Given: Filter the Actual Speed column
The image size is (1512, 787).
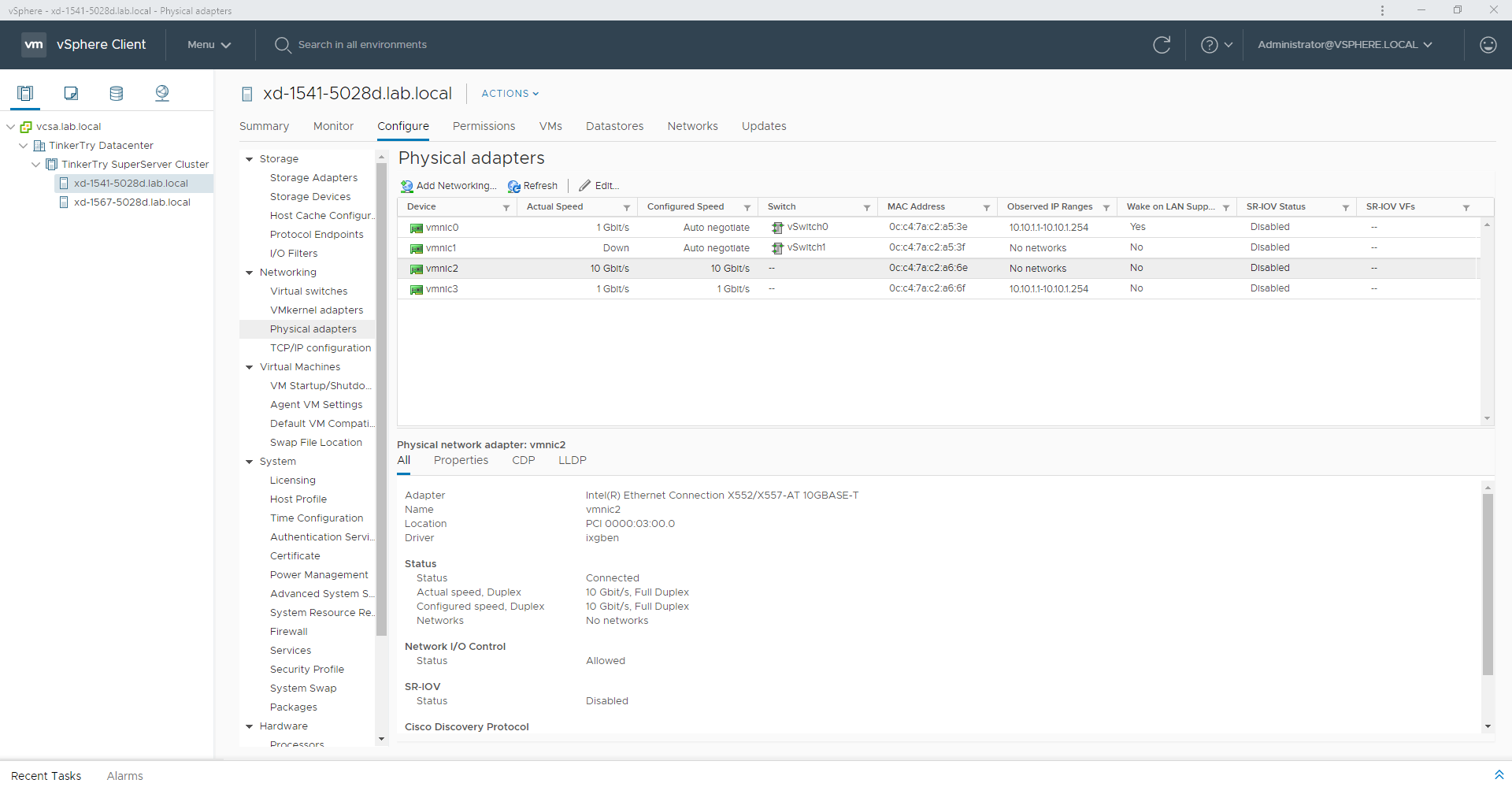Looking at the screenshot, I should [x=627, y=207].
